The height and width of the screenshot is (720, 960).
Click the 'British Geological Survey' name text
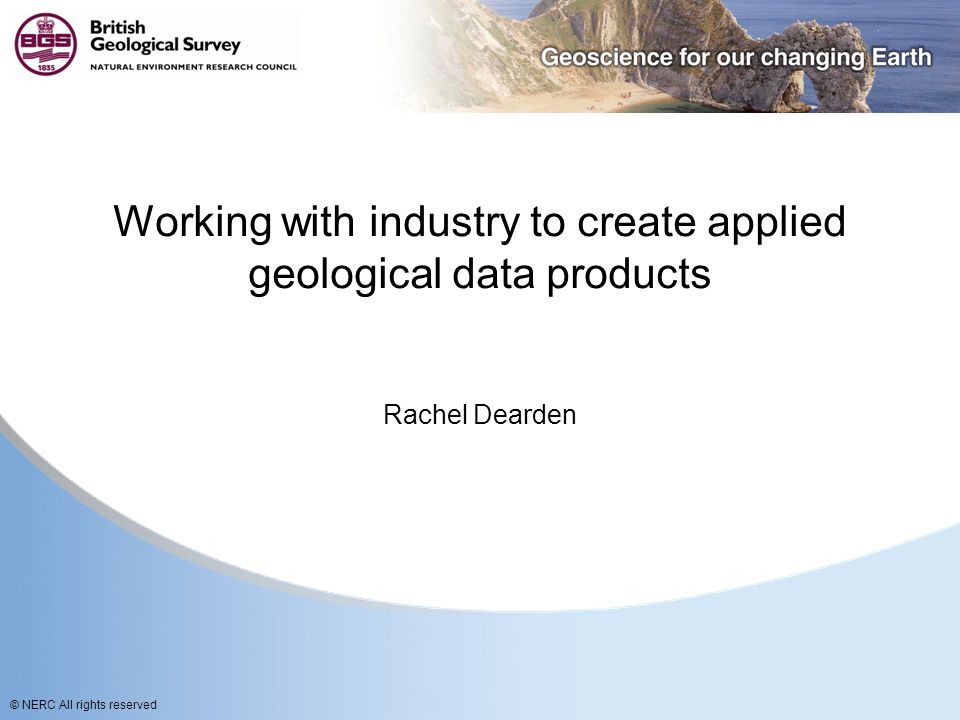point(165,37)
